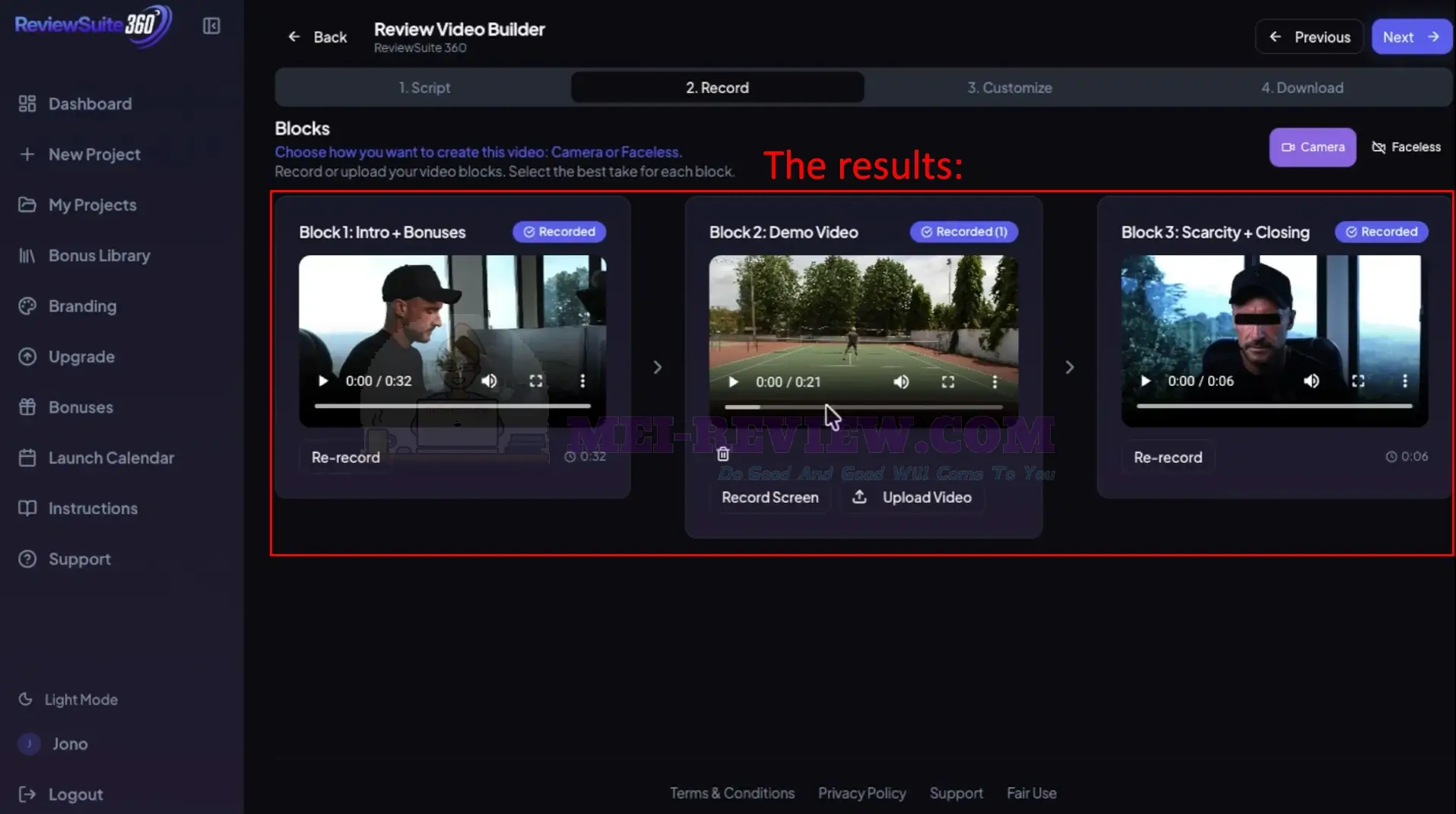Seek in Block 1 video progress bar
Image resolution: width=1456 pixels, height=814 pixels.
452,406
